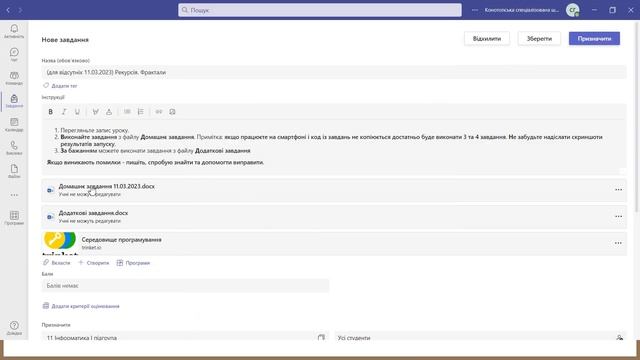Assign the task with Призначити
Viewport: 640px width, 360px height.
pos(594,39)
